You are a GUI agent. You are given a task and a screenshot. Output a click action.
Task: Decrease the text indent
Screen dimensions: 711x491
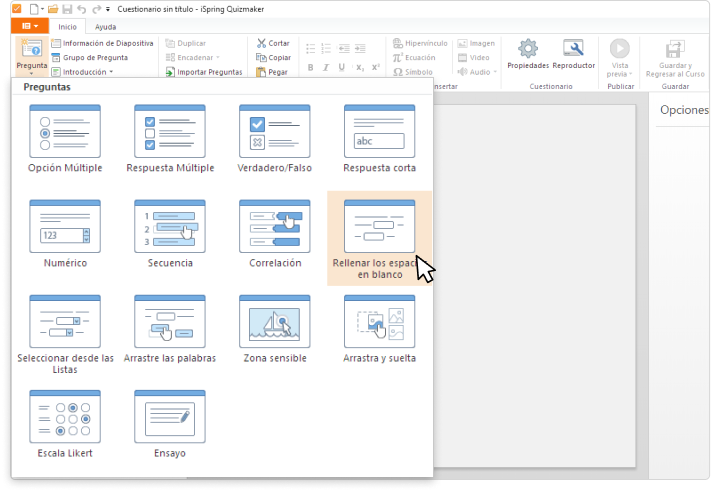tap(344, 49)
